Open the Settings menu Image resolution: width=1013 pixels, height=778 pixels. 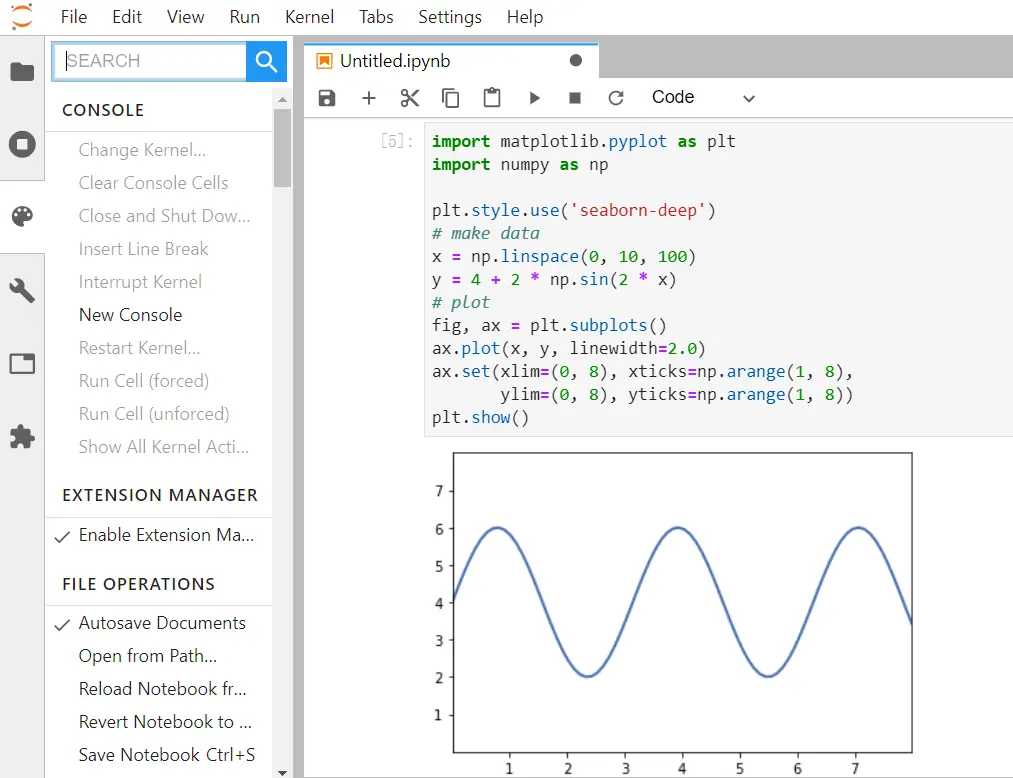tap(450, 17)
